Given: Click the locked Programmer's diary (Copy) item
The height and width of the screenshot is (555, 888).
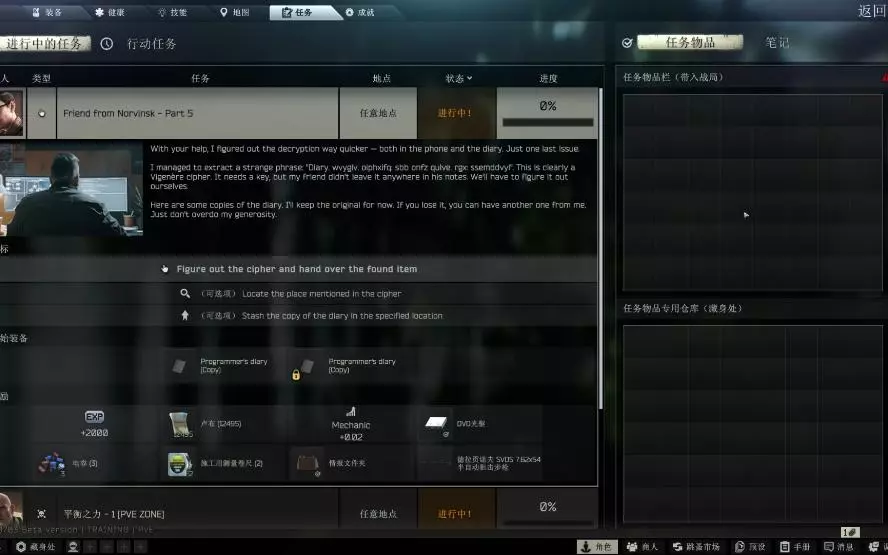Looking at the screenshot, I should point(306,367).
